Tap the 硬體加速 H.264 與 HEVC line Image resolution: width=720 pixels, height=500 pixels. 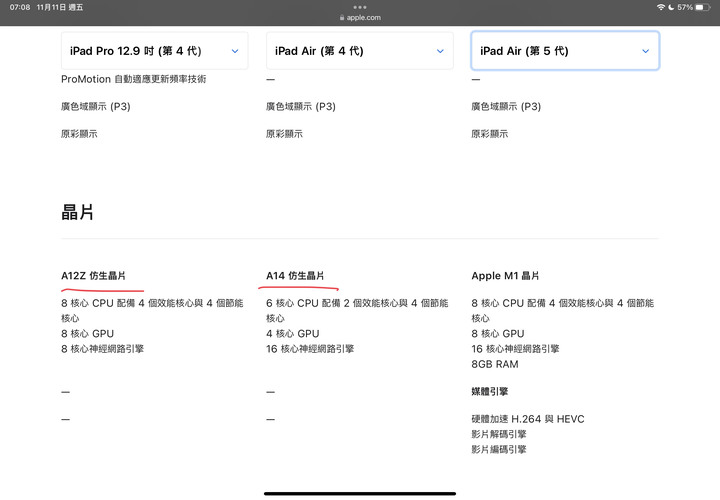coord(528,419)
